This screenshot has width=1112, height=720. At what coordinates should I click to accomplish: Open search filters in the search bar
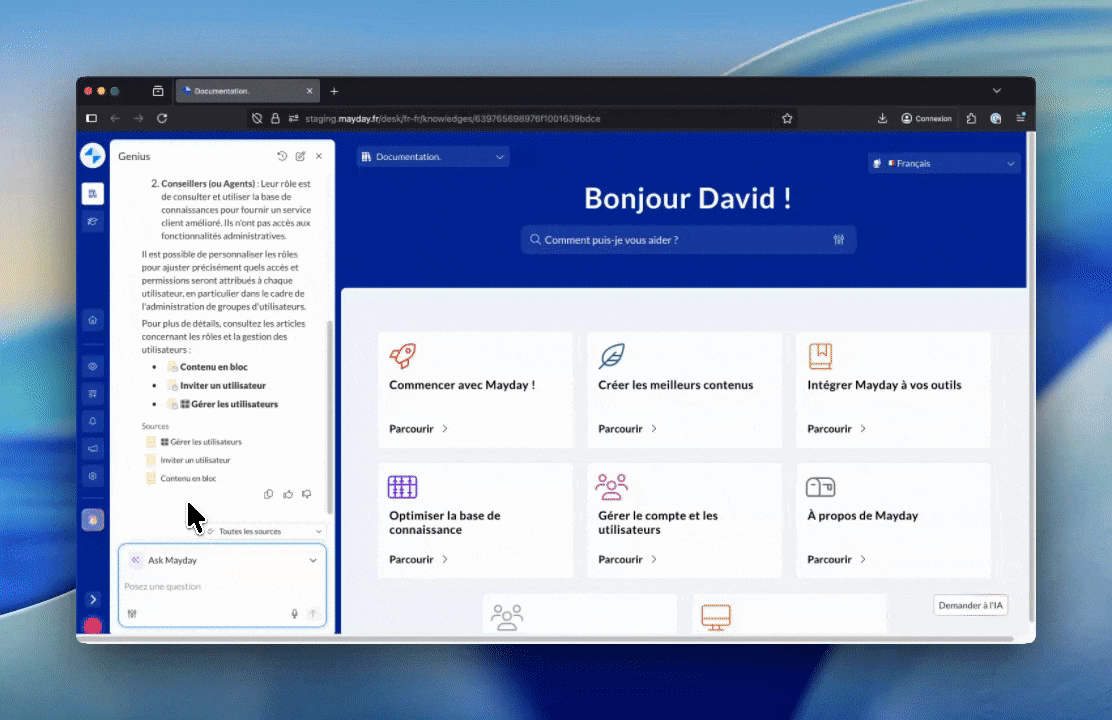click(839, 240)
